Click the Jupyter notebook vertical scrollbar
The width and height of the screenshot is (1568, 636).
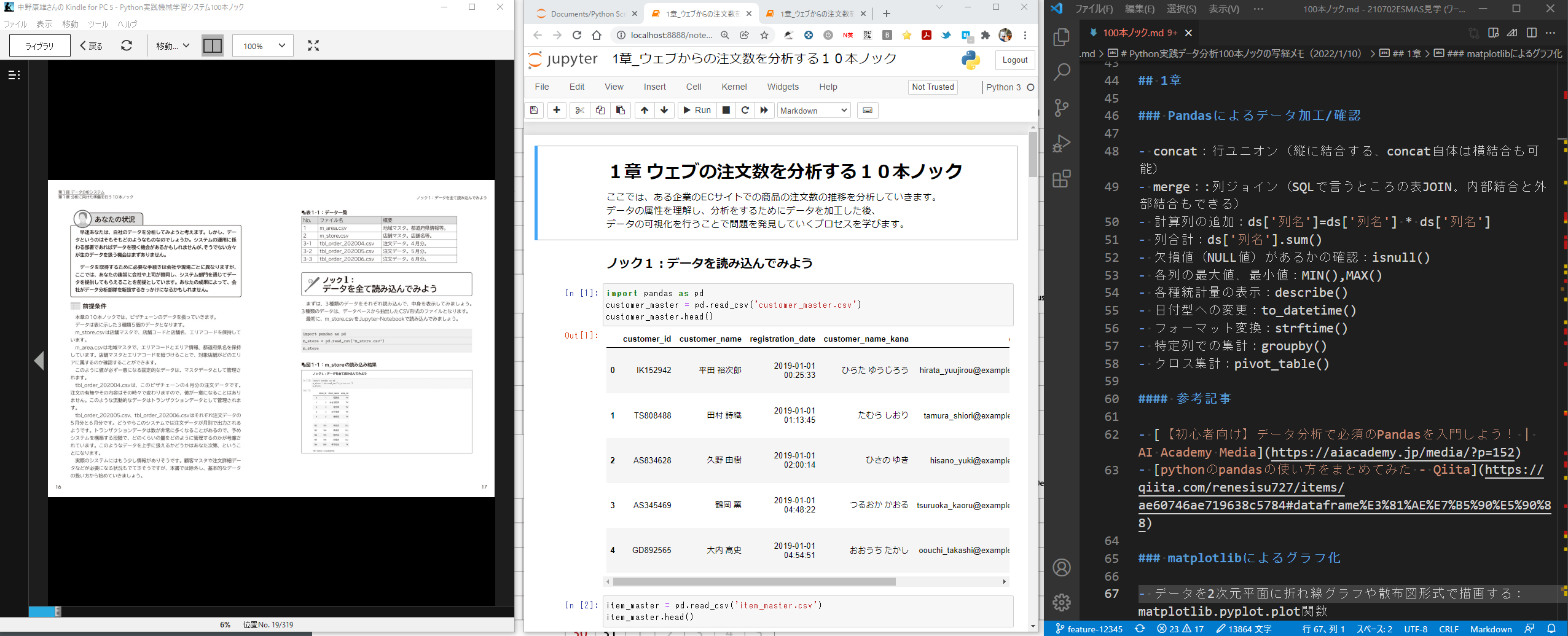pyautogui.click(x=1033, y=154)
